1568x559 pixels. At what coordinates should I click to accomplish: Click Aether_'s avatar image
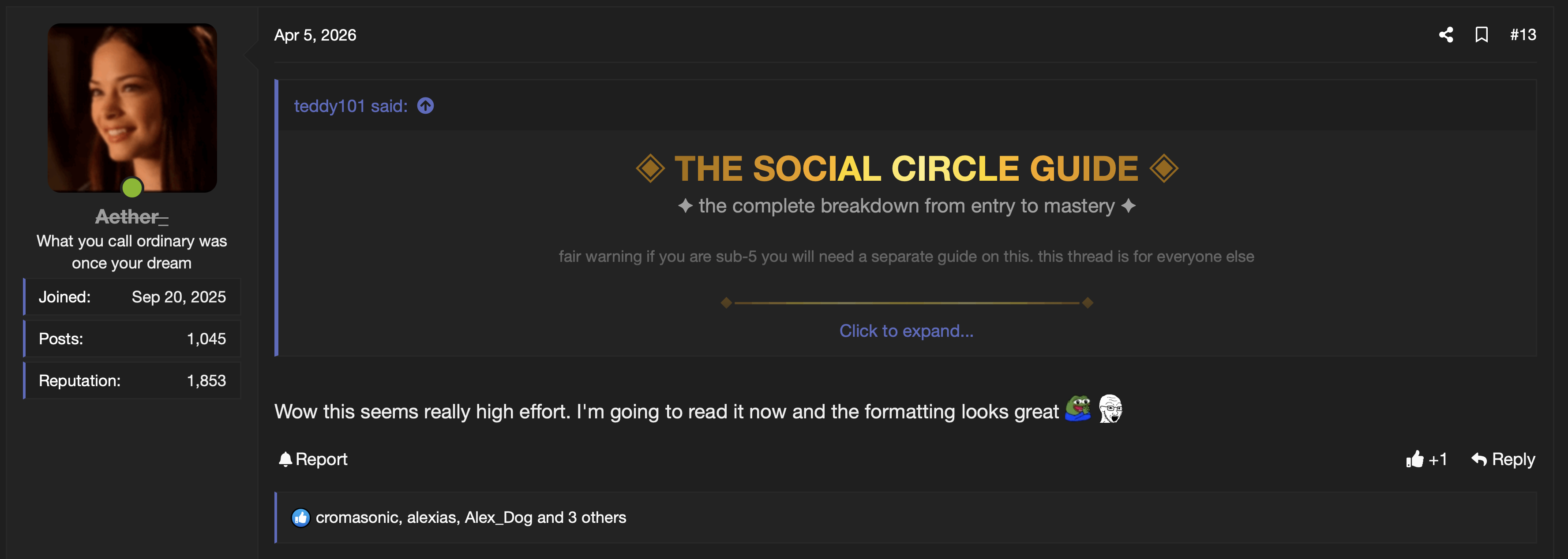point(132,108)
